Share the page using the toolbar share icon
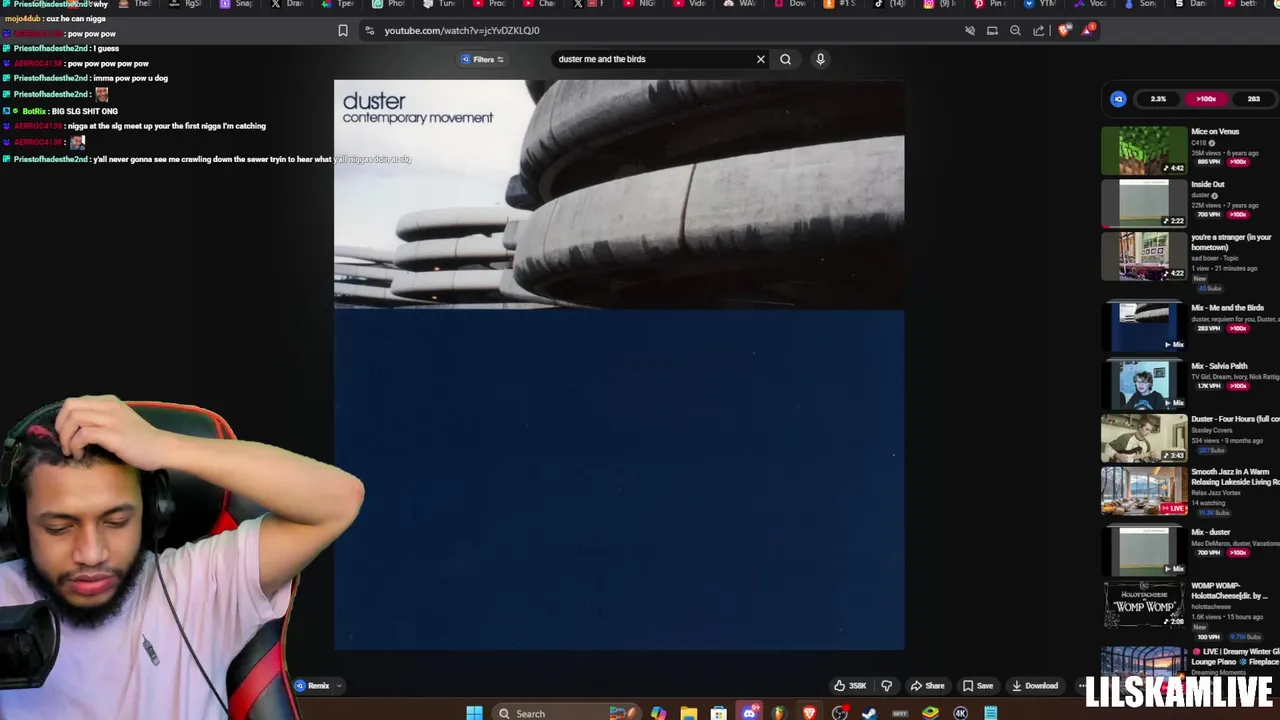This screenshot has width=1280, height=720. (x=1040, y=31)
